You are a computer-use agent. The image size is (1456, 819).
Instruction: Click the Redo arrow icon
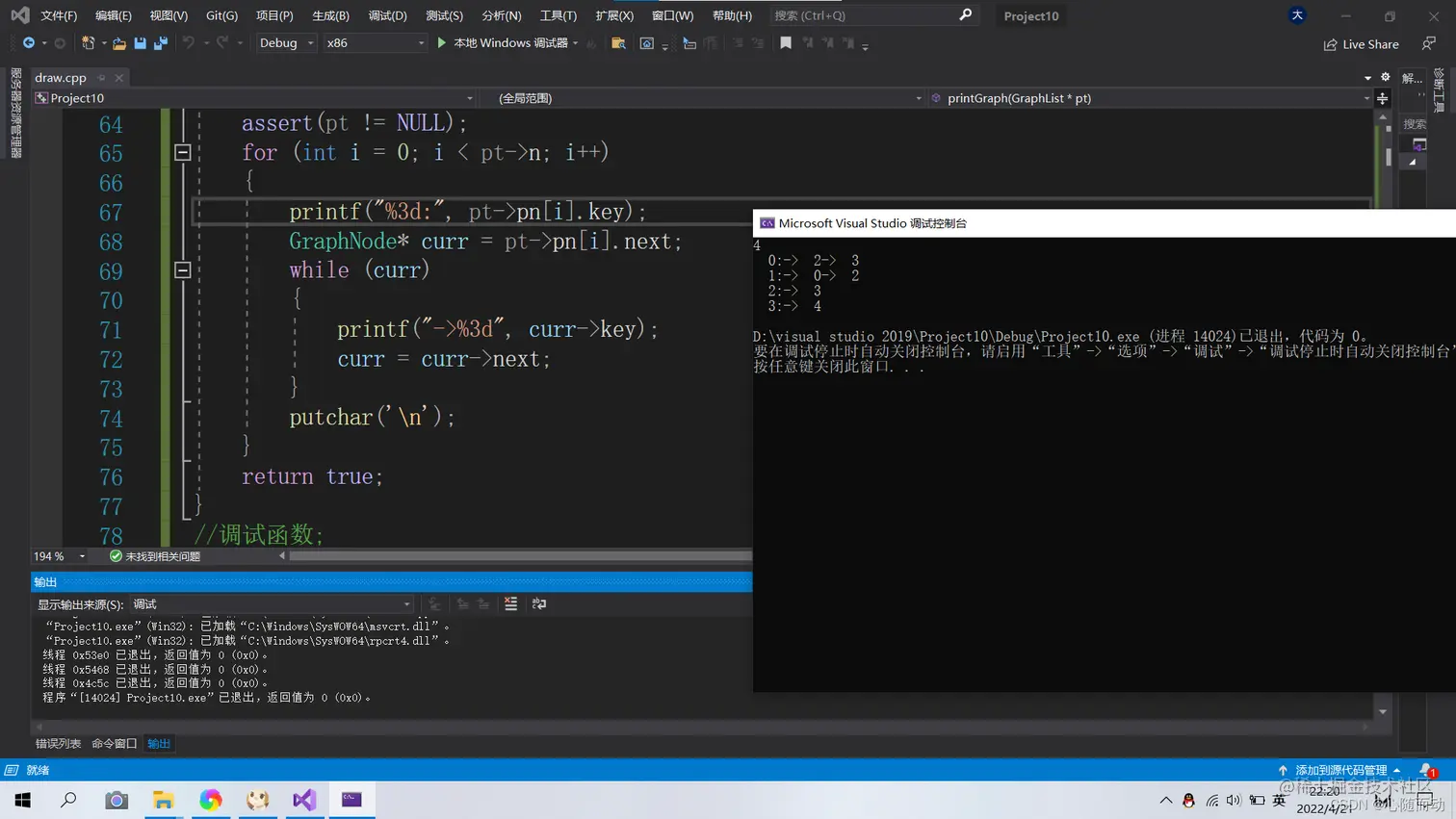tap(222, 43)
